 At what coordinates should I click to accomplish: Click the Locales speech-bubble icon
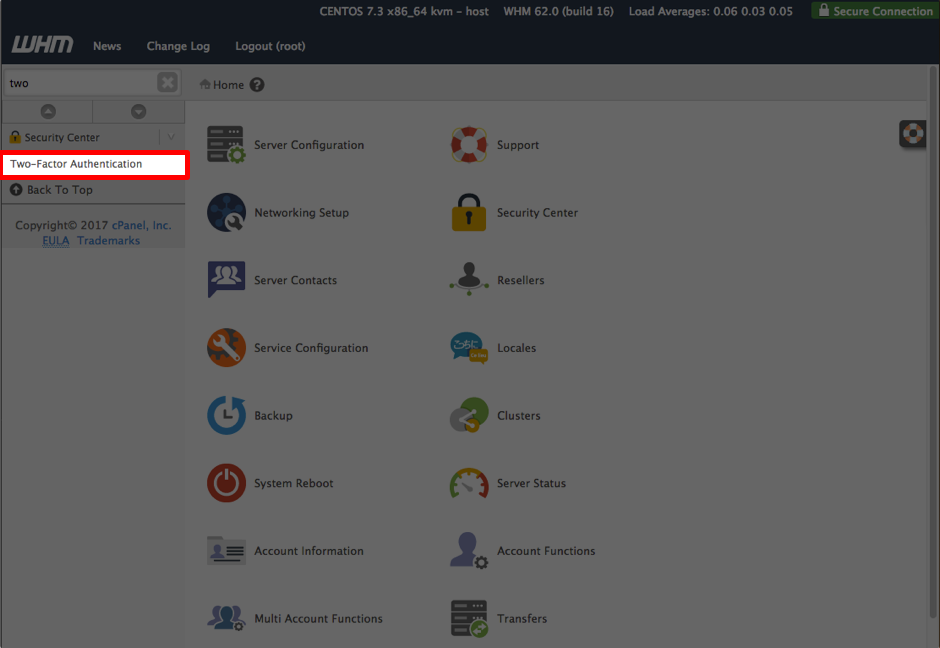click(x=468, y=347)
